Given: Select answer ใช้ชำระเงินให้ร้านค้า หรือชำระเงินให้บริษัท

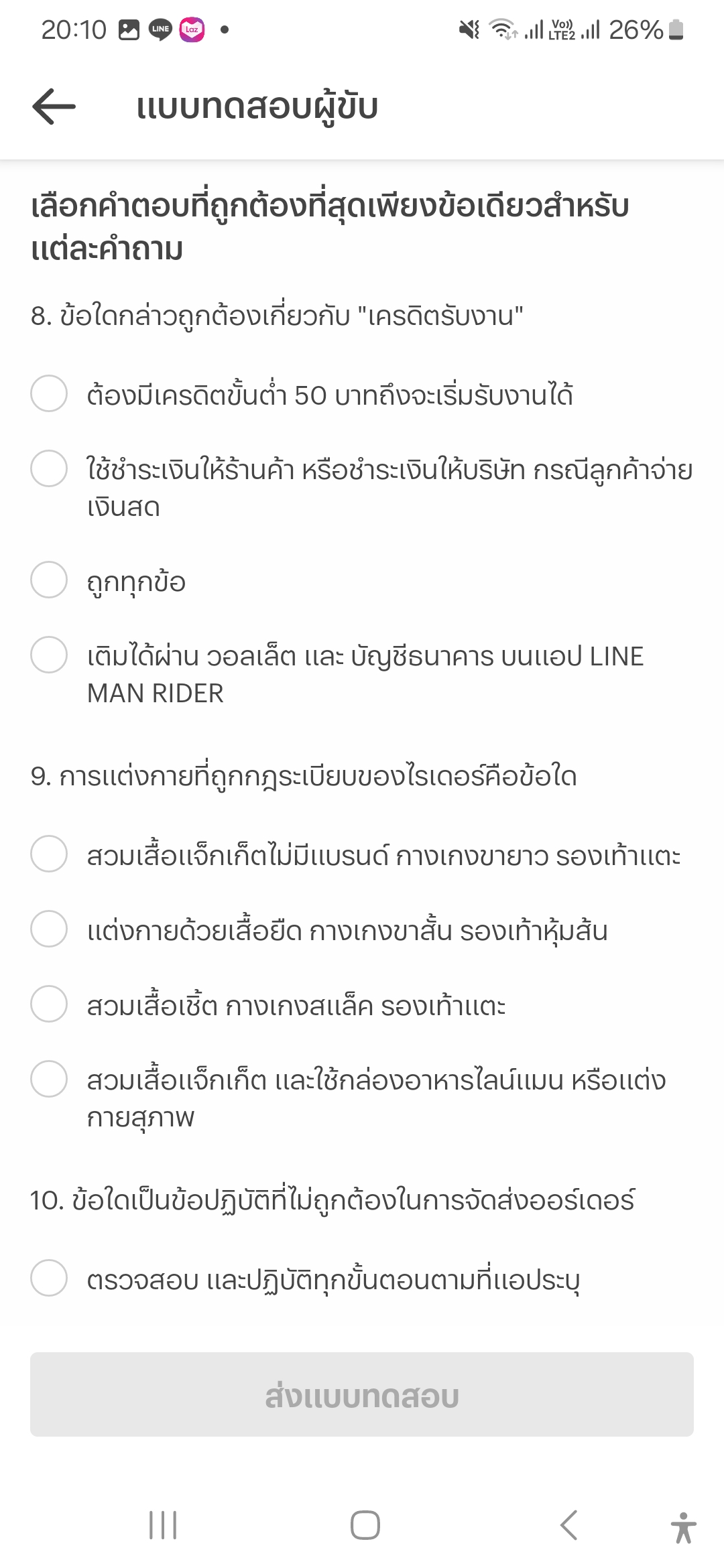Looking at the screenshot, I should tap(362, 487).
